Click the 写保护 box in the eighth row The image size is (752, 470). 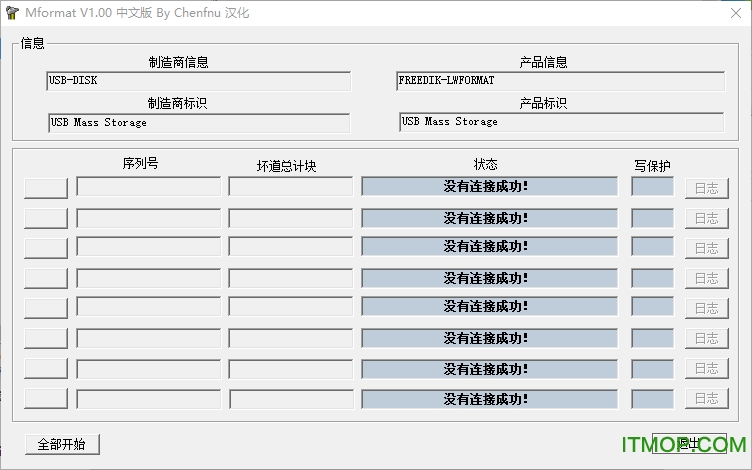coord(653,400)
